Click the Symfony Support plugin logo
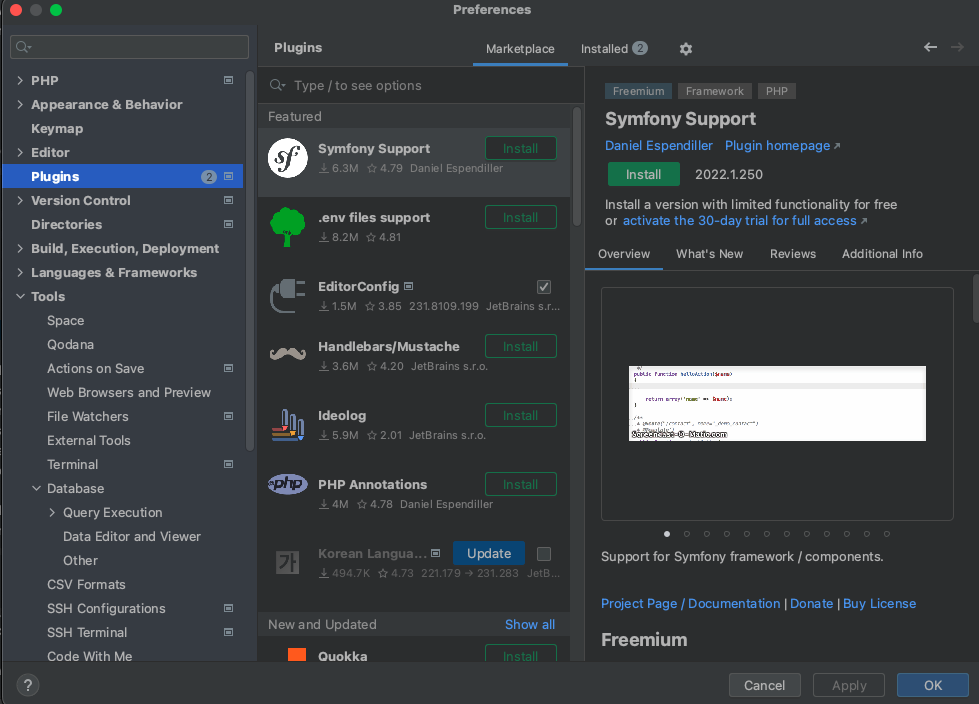 tap(288, 158)
